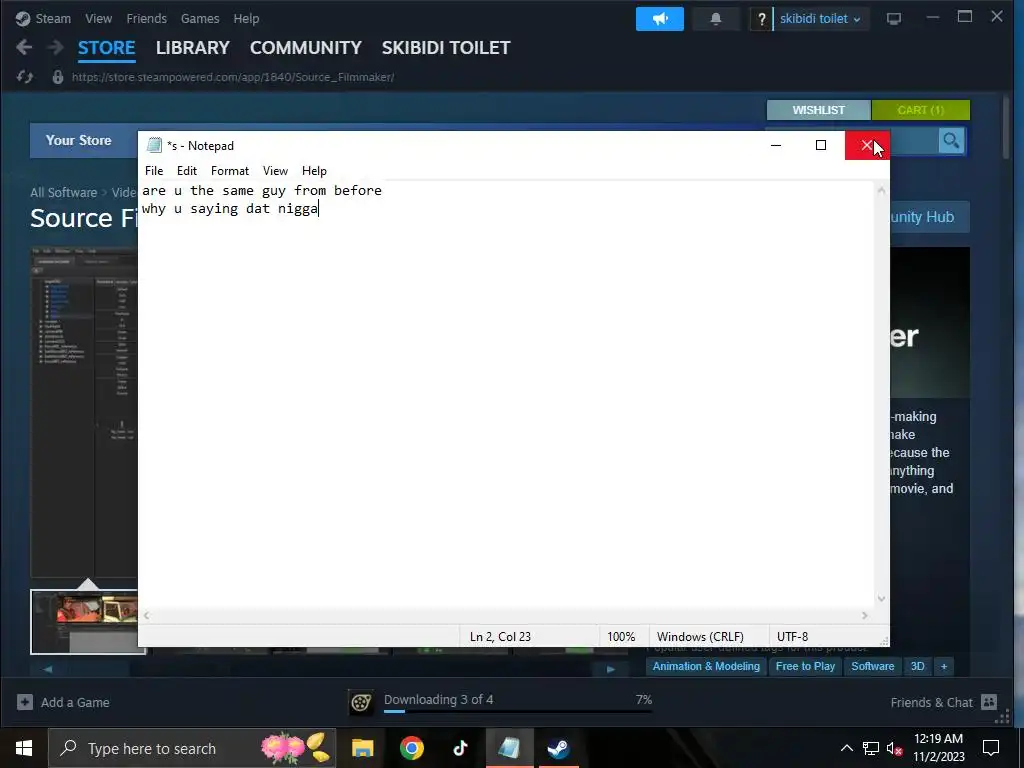Click the Steam page URL address
The width and height of the screenshot is (1024, 768).
232,77
